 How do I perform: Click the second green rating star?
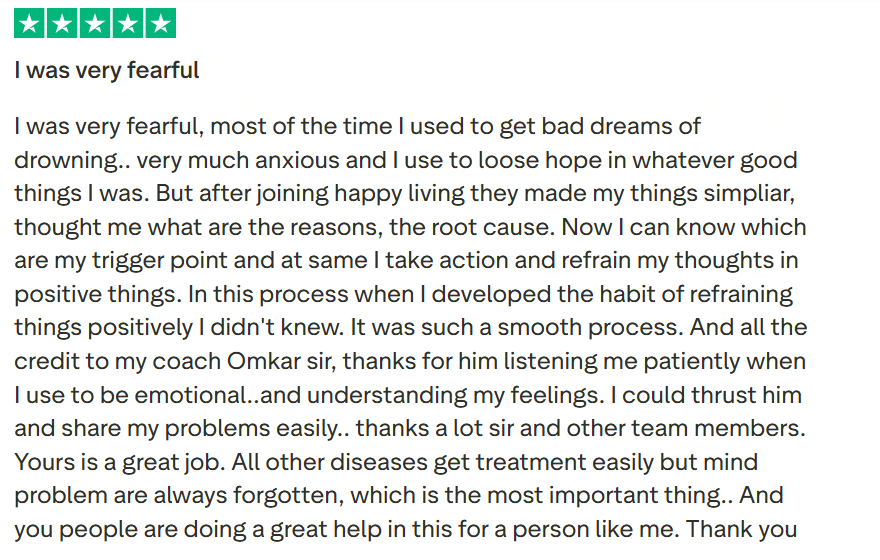(x=62, y=24)
